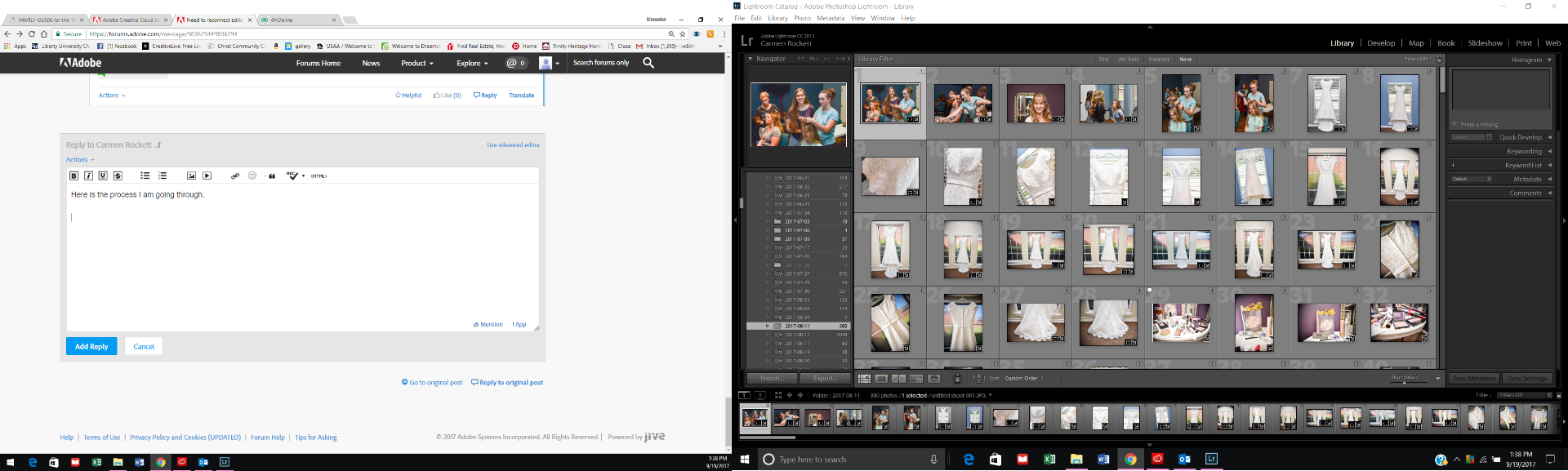The width and height of the screenshot is (1568, 471).
Task: Open the Lightroom Metadata menu
Action: click(831, 18)
